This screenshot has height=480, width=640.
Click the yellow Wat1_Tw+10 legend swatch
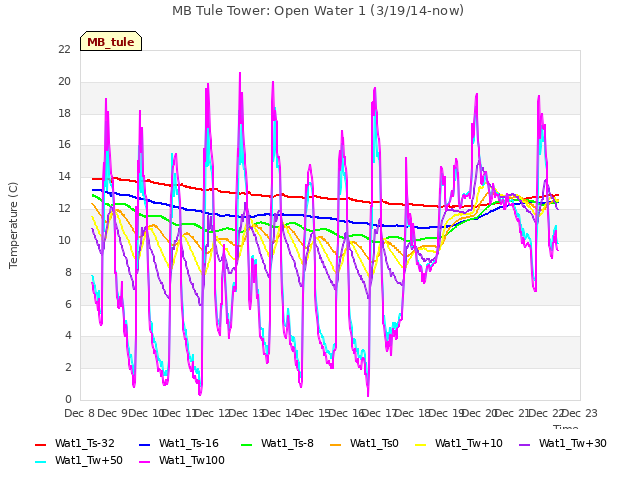tap(421, 444)
